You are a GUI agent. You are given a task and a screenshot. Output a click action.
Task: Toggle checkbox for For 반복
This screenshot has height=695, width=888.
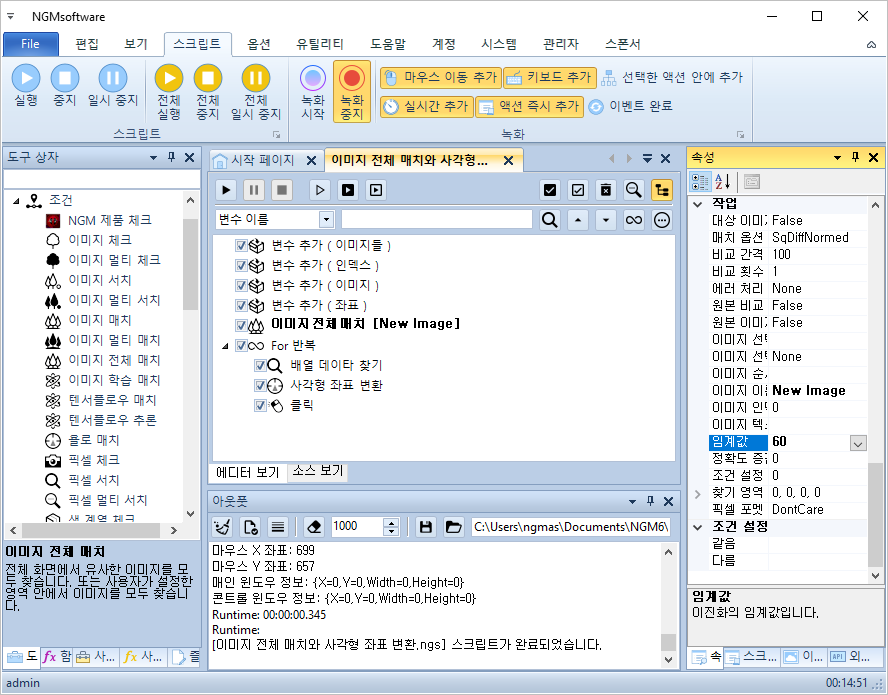241,346
